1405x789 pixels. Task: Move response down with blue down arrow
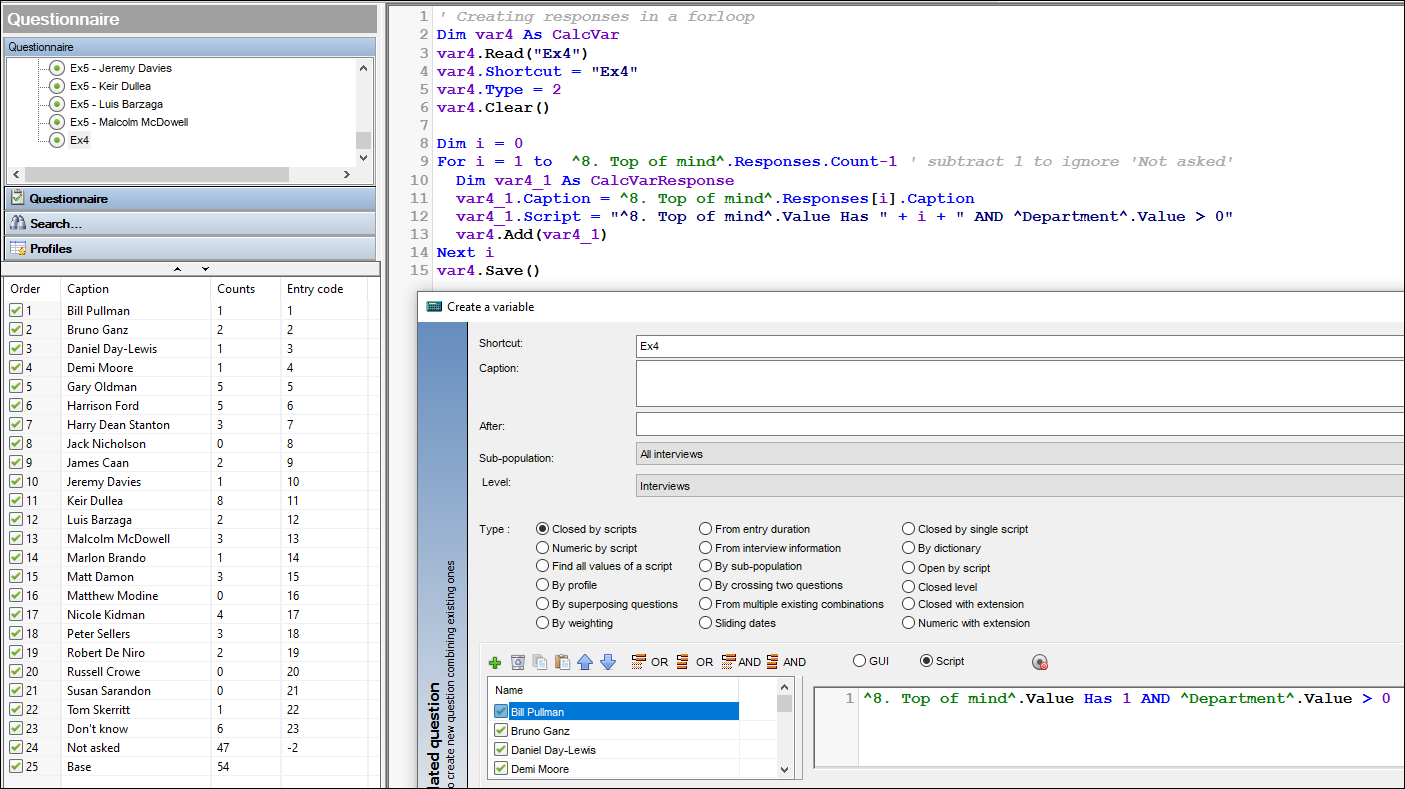coord(608,662)
